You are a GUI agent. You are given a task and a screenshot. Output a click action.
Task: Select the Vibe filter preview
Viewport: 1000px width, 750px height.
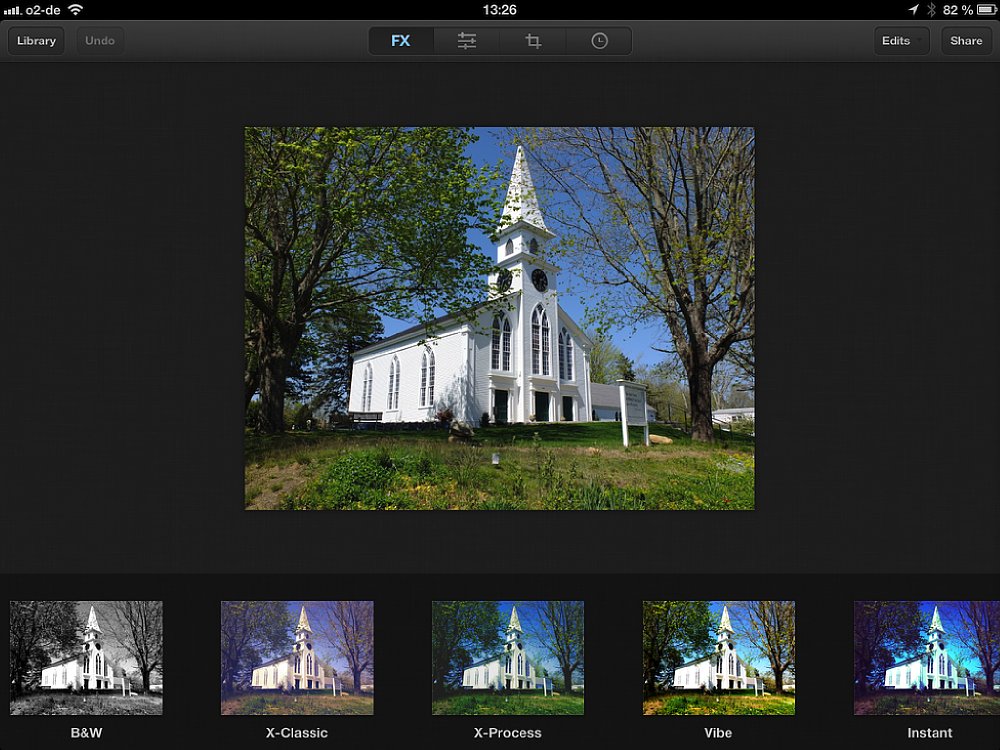click(719, 658)
